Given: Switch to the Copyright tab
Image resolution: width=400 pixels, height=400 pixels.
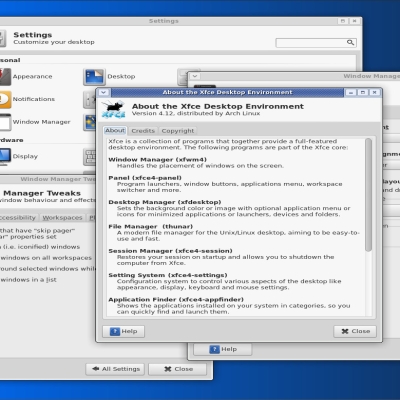Looking at the screenshot, I should click(x=178, y=131).
